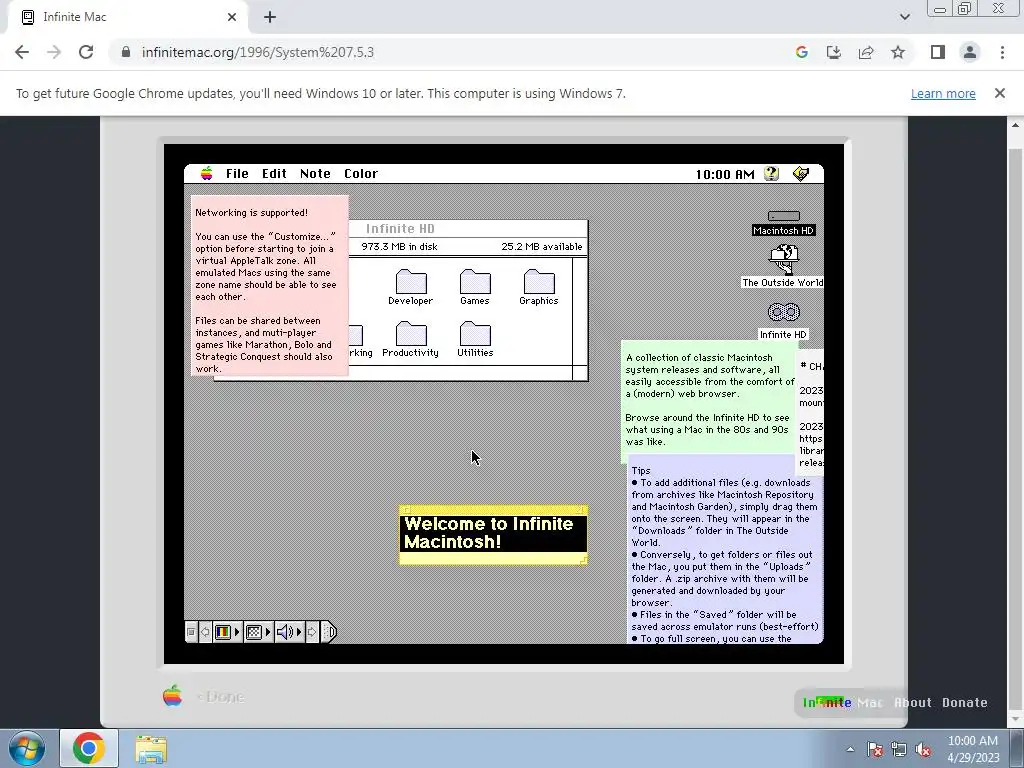The height and width of the screenshot is (768, 1024).
Task: Open the Color menu
Action: [361, 174]
